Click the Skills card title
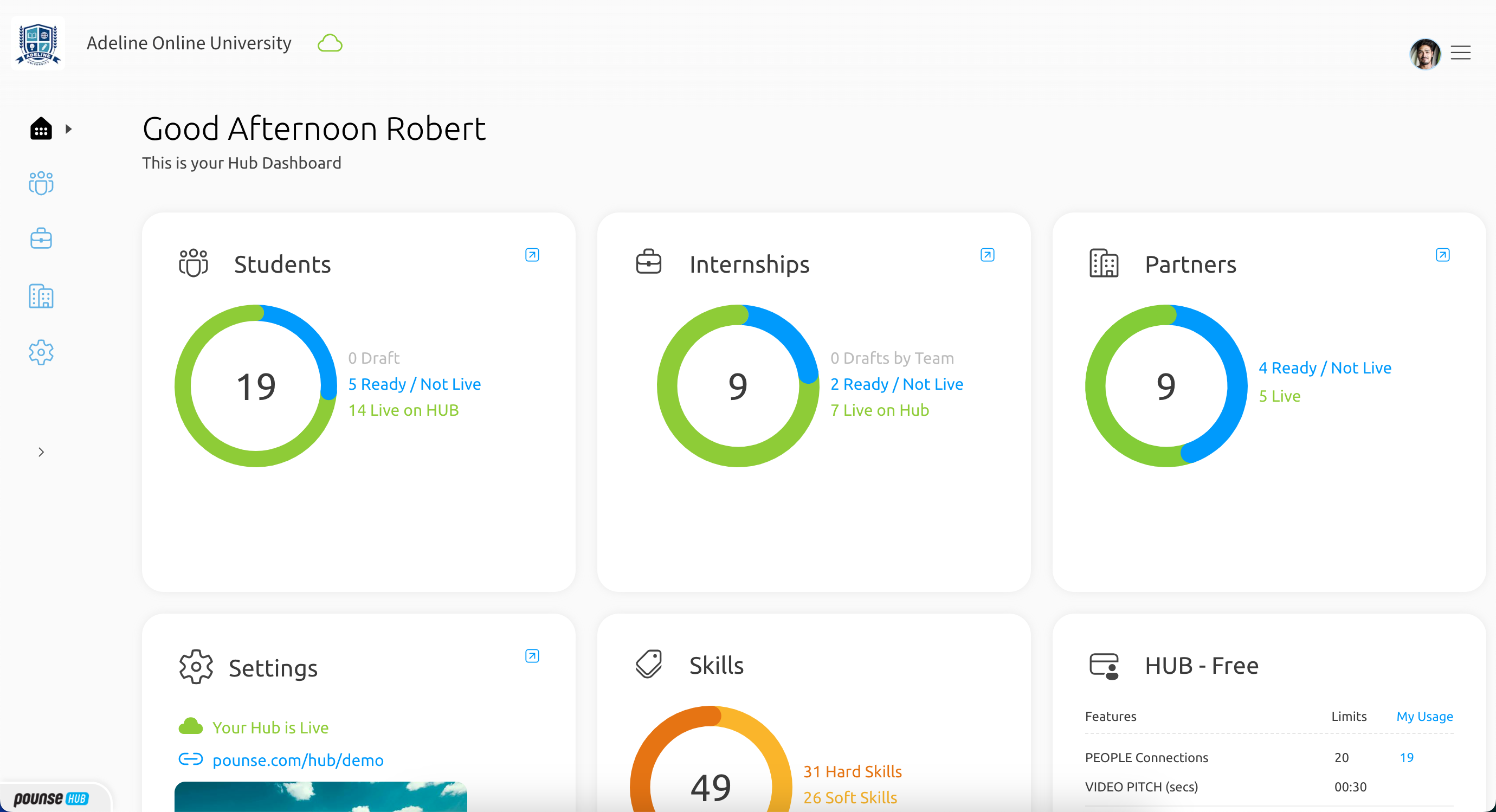1496x812 pixels. (x=716, y=666)
